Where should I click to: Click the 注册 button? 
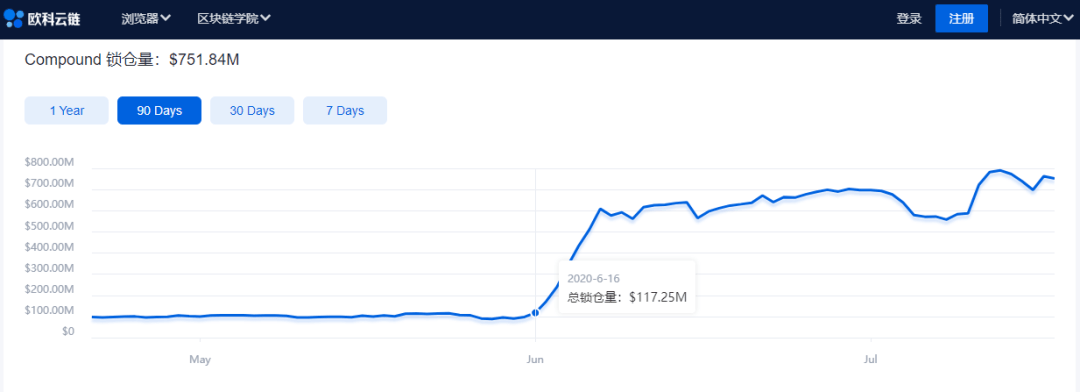click(962, 19)
